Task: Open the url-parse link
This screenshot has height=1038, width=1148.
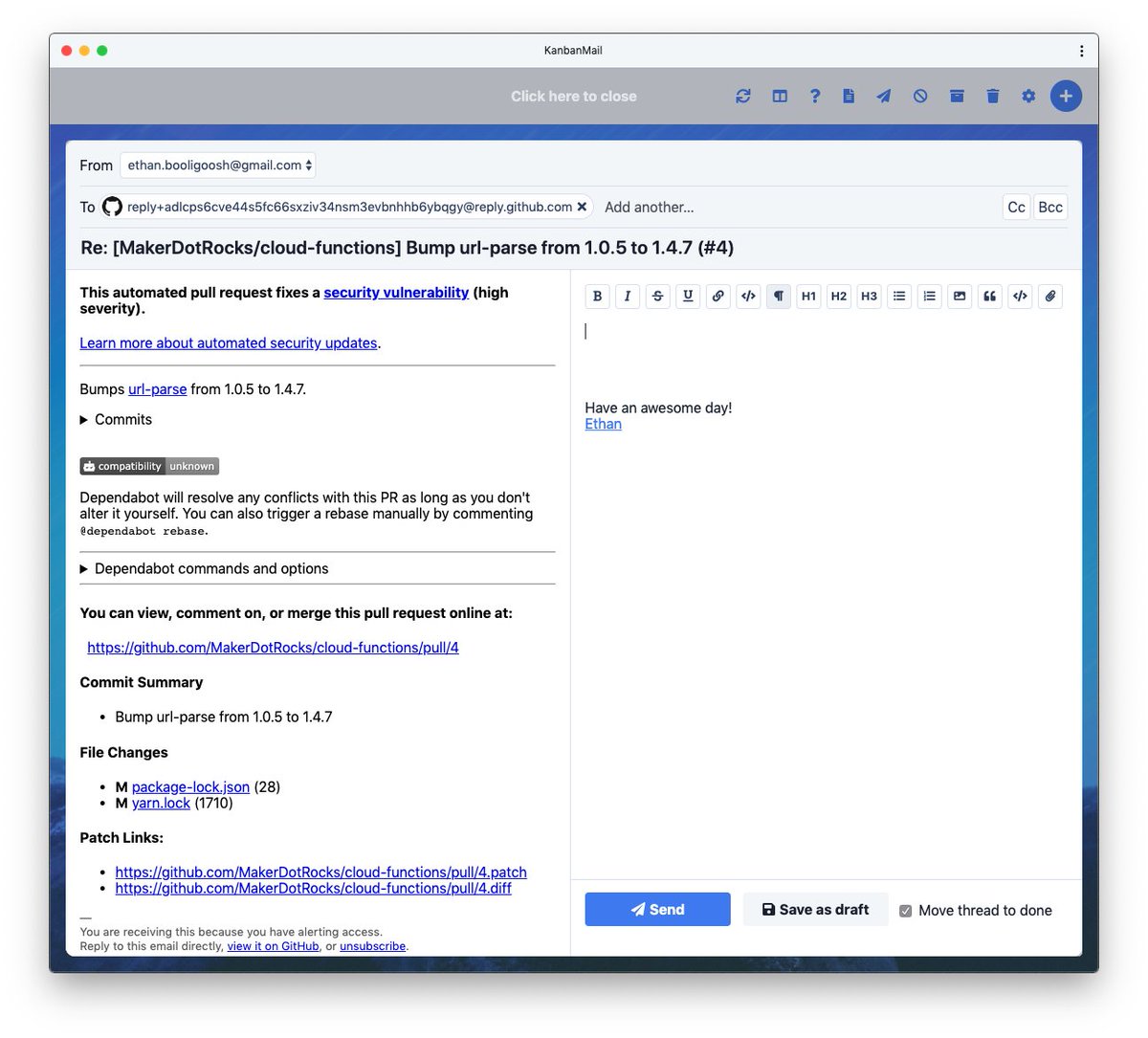Action: 158,389
